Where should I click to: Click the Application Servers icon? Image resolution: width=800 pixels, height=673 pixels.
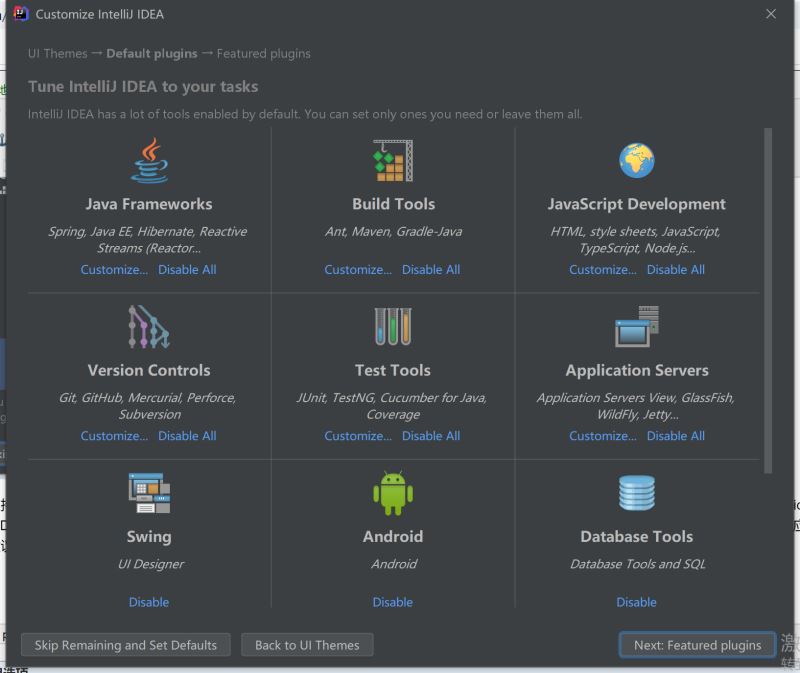[x=636, y=327]
